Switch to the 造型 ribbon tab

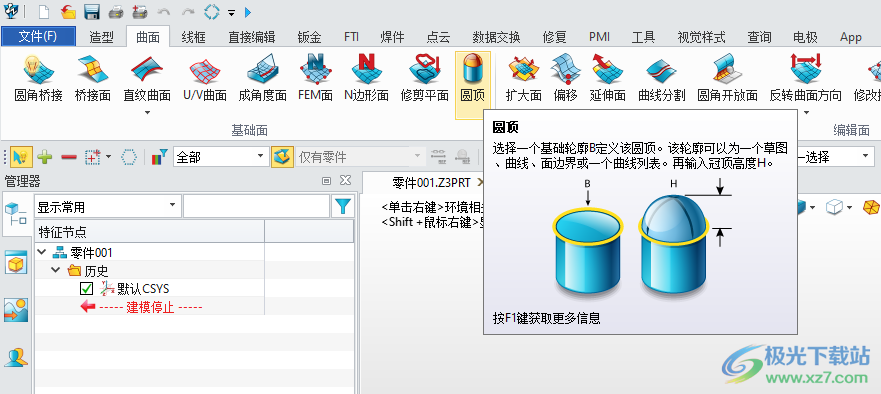(101, 37)
